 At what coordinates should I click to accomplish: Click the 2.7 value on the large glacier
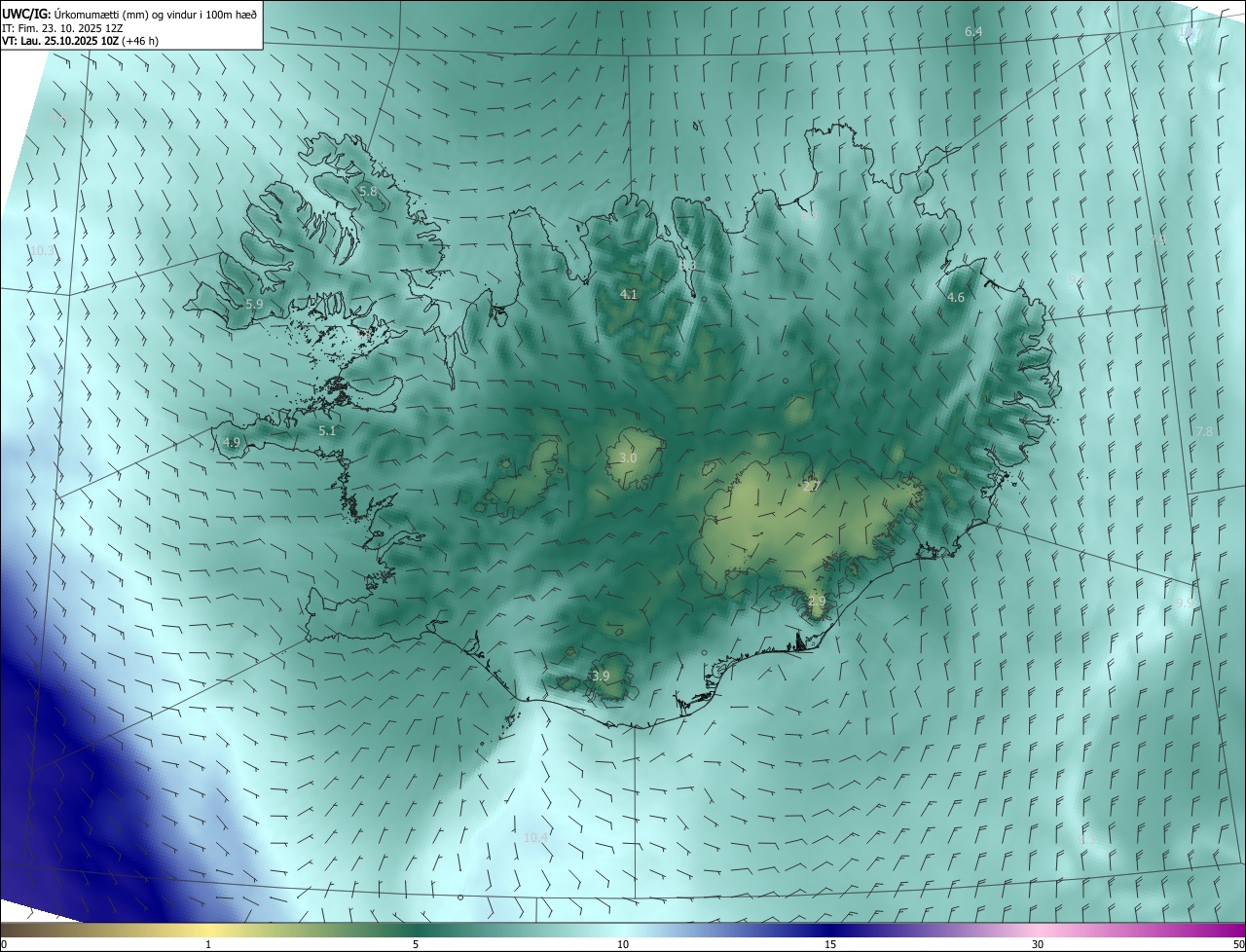pyautogui.click(x=812, y=487)
